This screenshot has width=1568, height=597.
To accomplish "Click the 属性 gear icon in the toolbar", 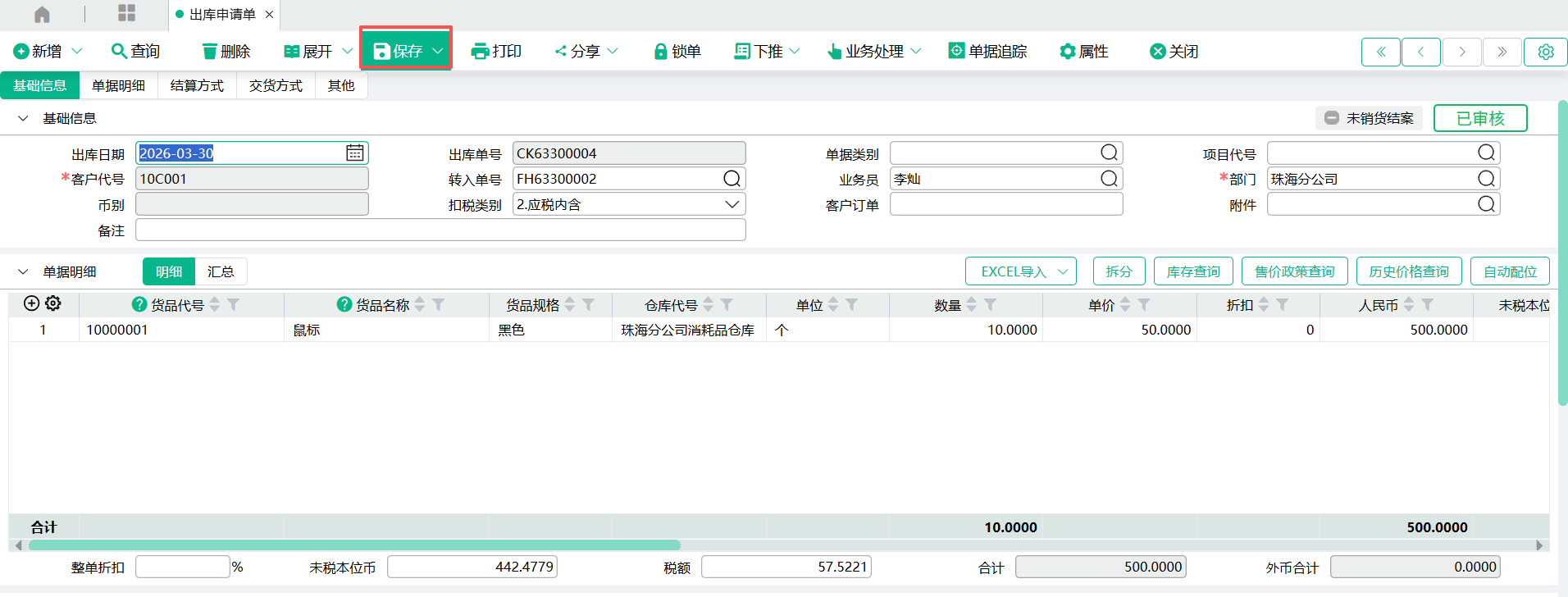I will (x=1067, y=52).
